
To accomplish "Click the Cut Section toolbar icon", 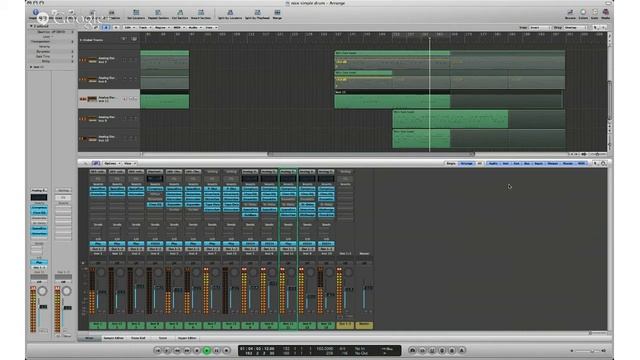I will point(180,14).
